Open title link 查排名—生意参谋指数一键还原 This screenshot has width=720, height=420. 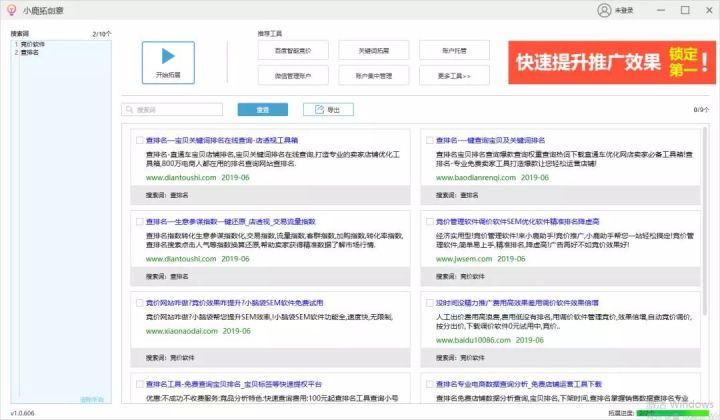click(231, 221)
